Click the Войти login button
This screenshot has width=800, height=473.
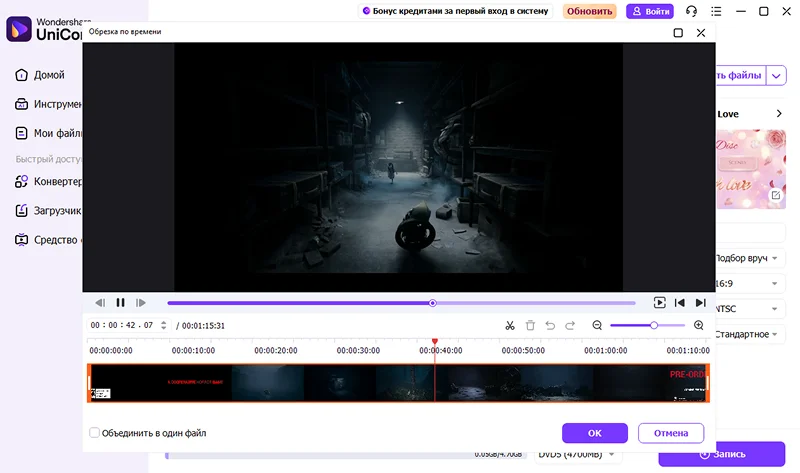650,11
